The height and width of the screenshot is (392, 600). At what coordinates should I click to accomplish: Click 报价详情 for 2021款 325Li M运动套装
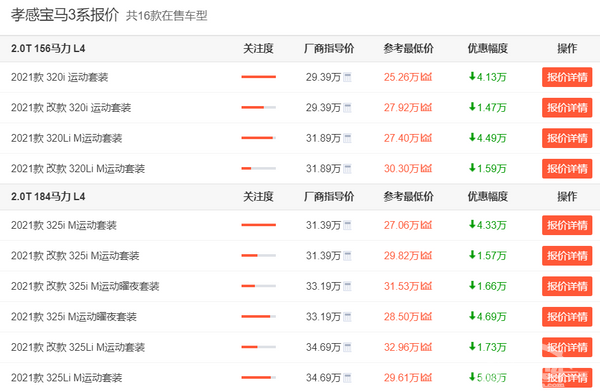click(567, 378)
